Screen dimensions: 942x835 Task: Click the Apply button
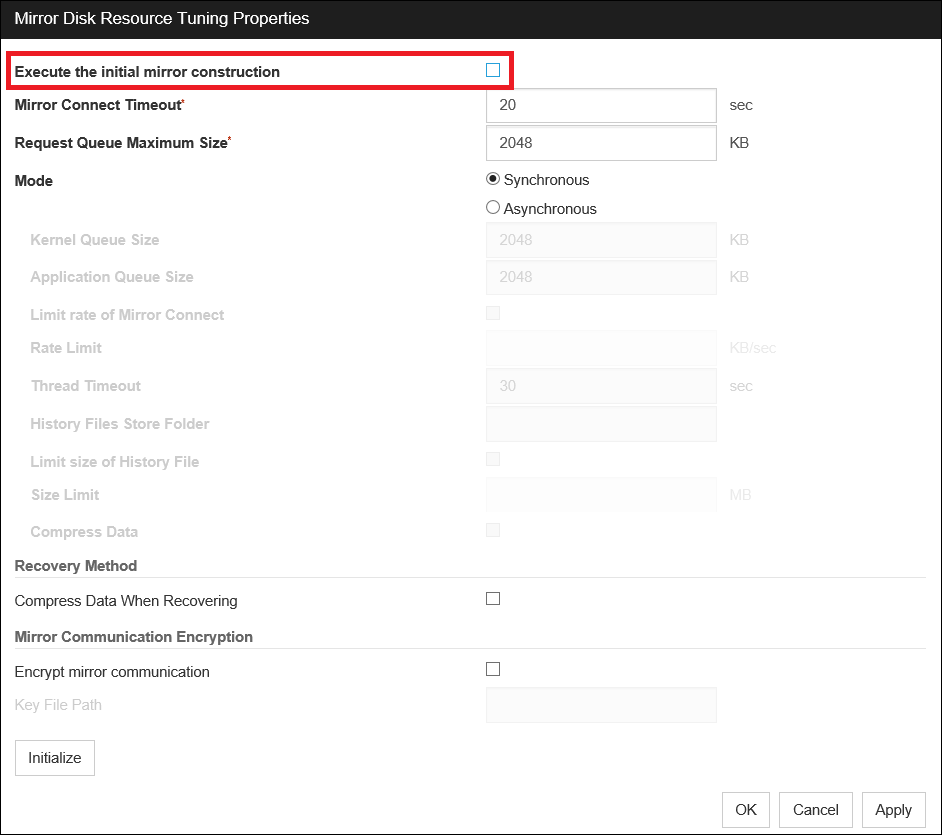(893, 810)
